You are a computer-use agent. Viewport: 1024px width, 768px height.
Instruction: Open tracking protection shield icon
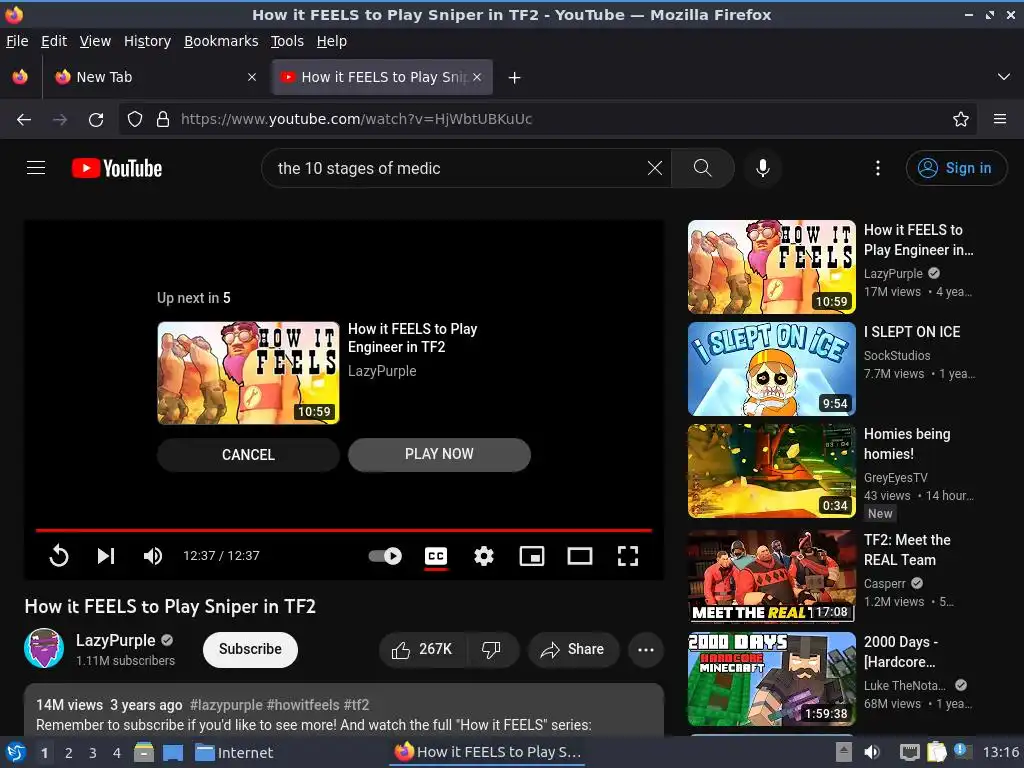[135, 120]
